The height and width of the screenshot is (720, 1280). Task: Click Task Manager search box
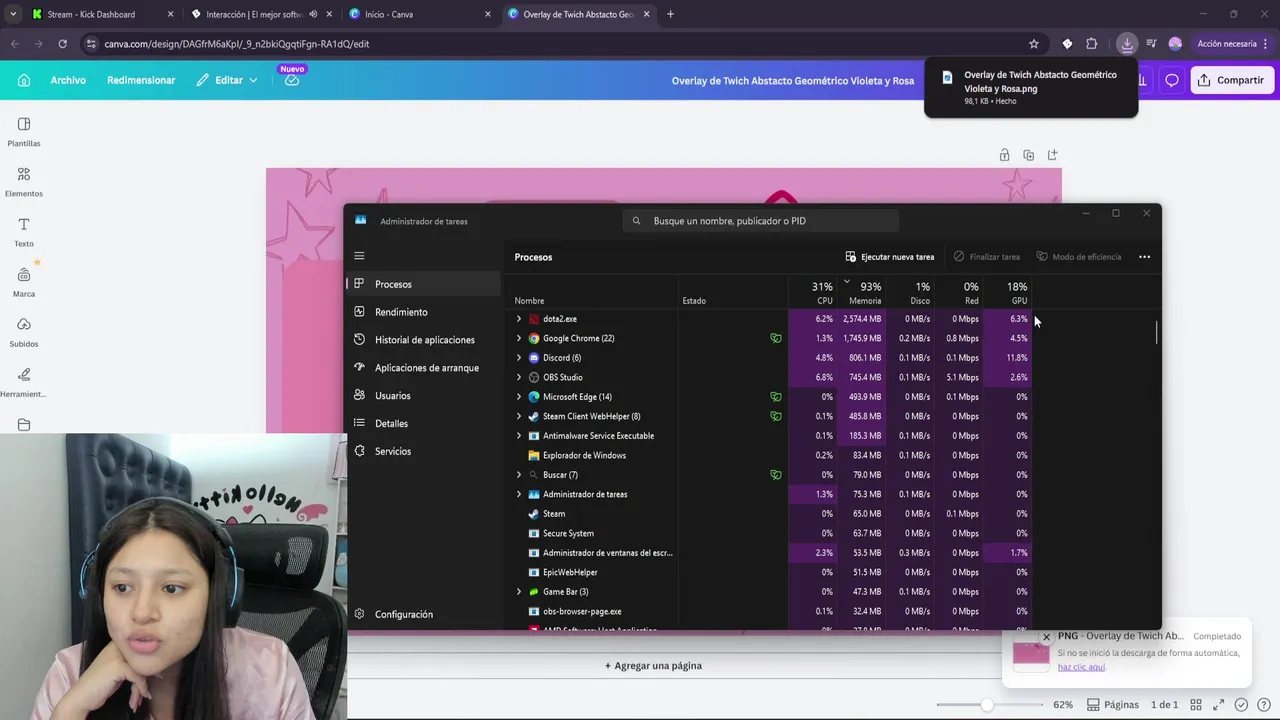tap(760, 221)
